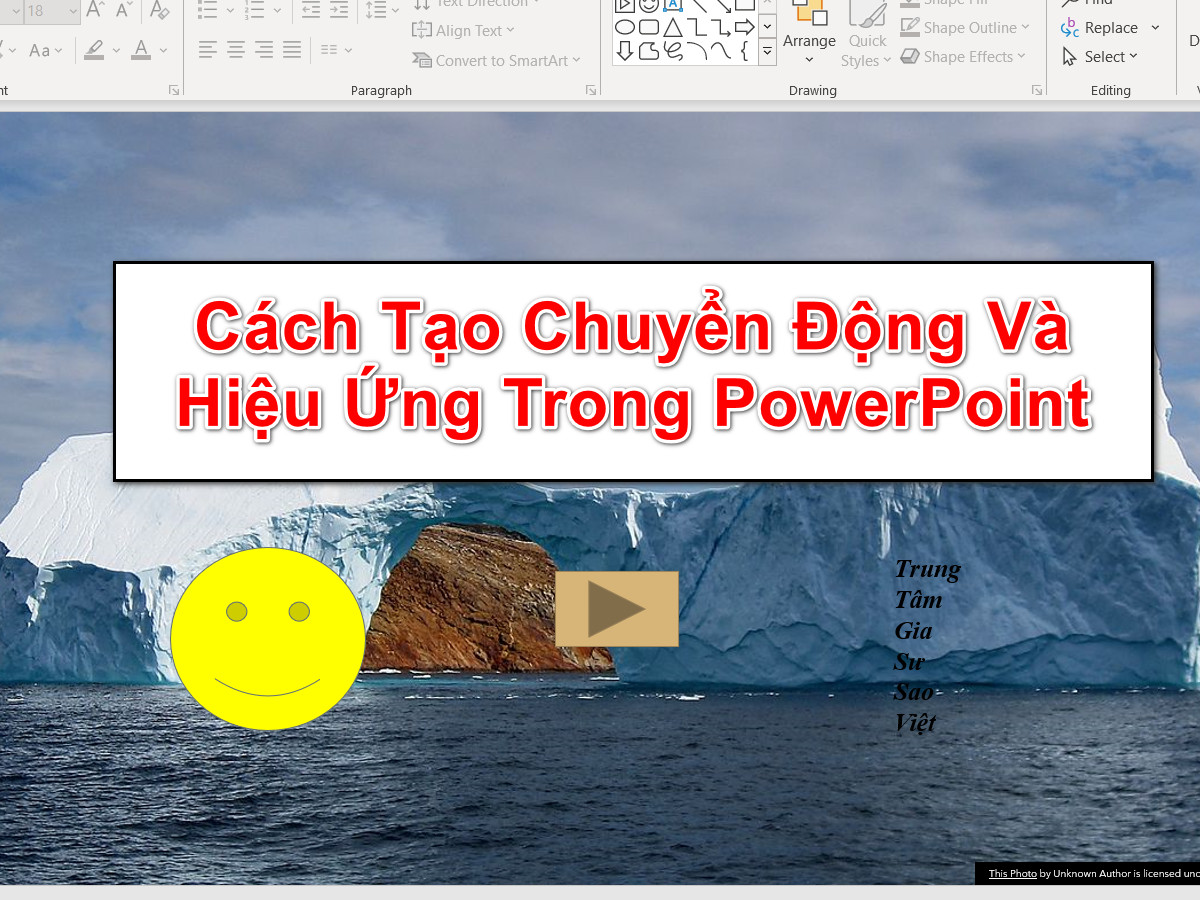Select the Rounded Rectangle shape

pyautogui.click(x=648, y=27)
